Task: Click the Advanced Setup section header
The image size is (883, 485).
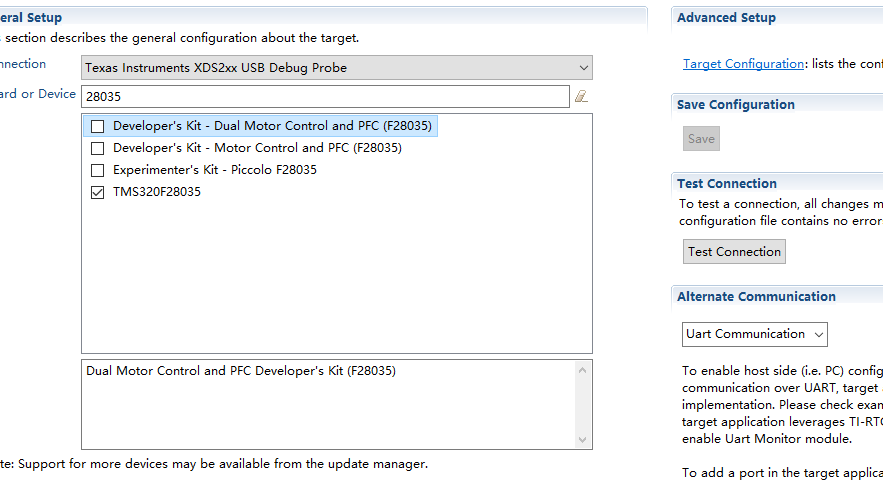Action: click(x=726, y=18)
